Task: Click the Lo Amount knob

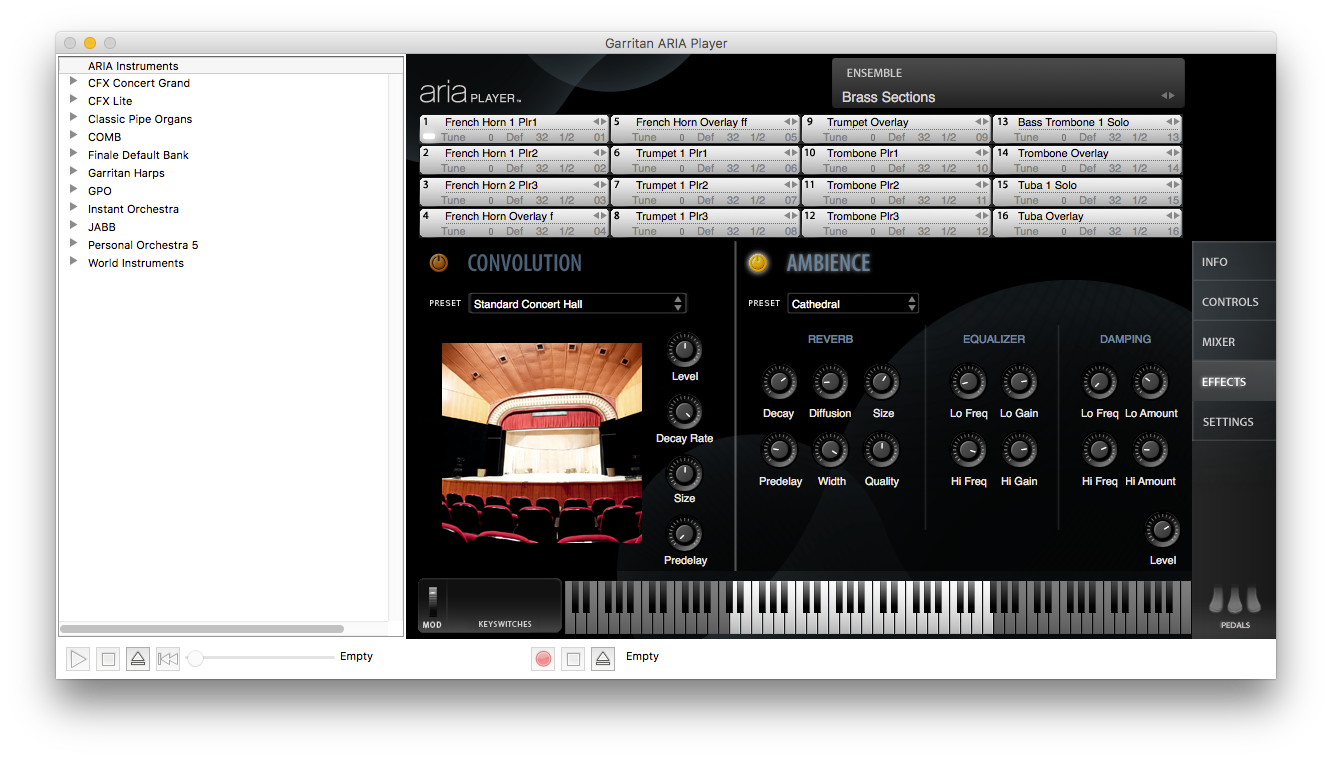Action: pyautogui.click(x=1150, y=382)
